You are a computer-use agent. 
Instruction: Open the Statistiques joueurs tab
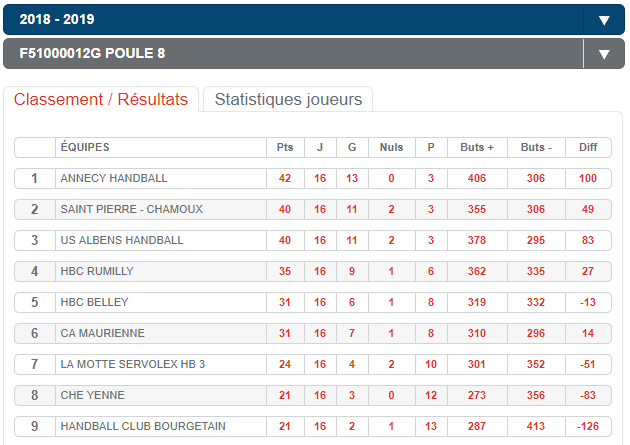click(x=288, y=99)
